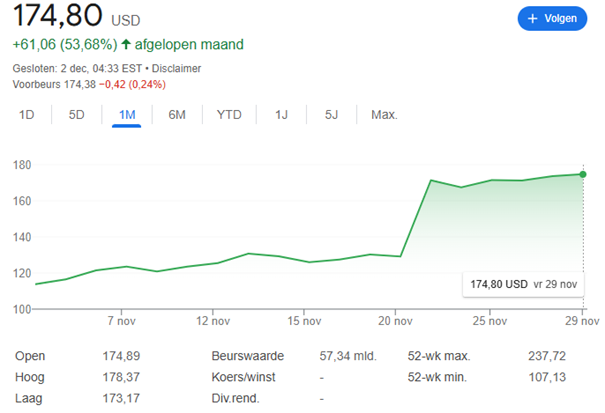Follow the stock with Volgen button
605x413 pixels.
[x=552, y=19]
